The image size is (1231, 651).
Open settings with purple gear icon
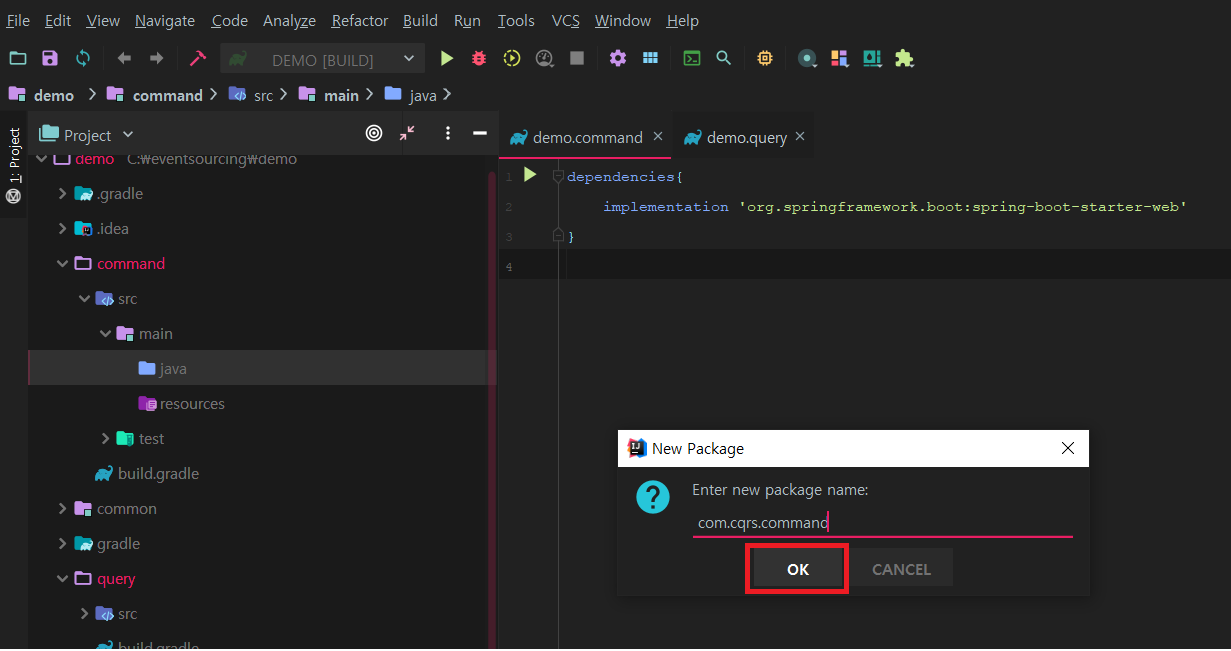[x=618, y=59]
